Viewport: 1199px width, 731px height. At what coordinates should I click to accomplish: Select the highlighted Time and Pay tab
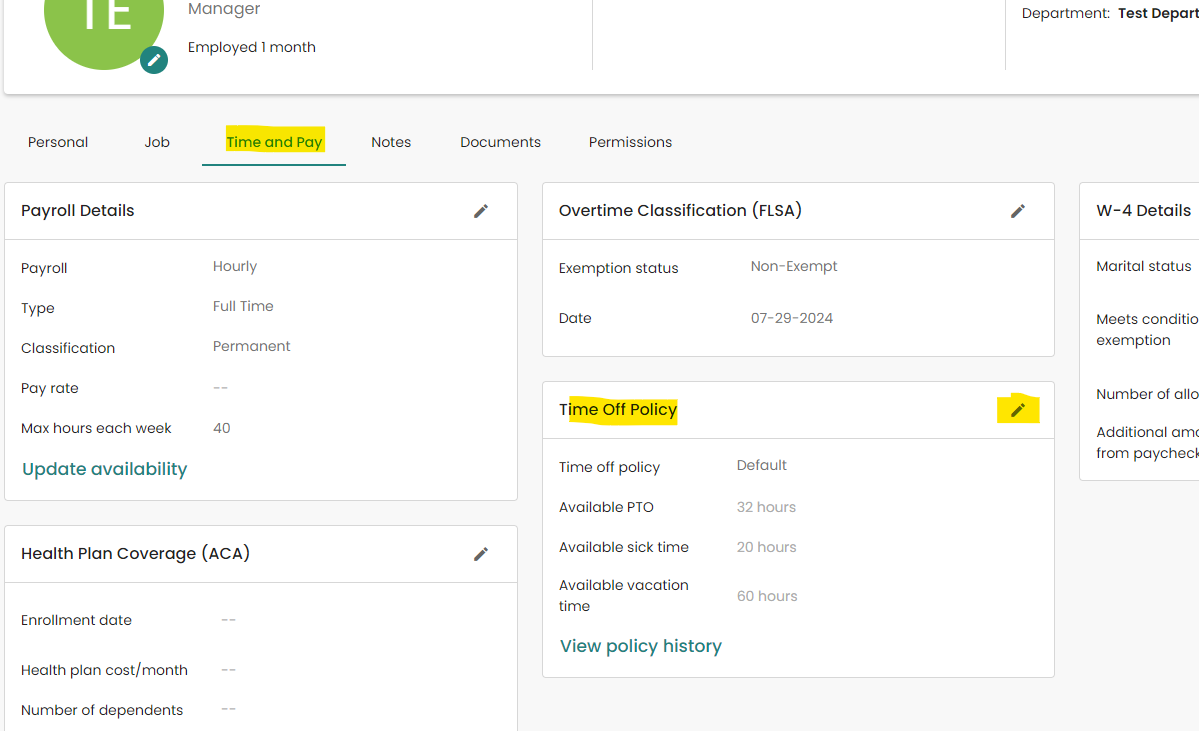pyautogui.click(x=274, y=142)
